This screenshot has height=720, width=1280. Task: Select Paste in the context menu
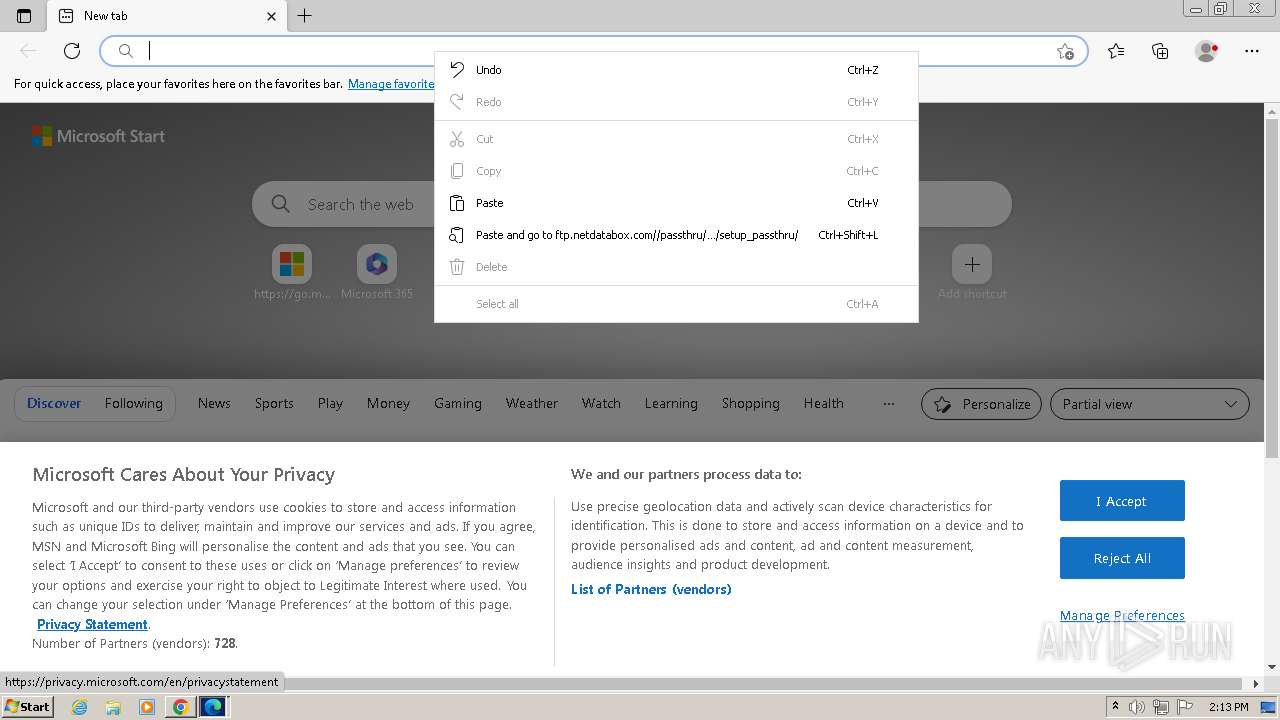676,203
